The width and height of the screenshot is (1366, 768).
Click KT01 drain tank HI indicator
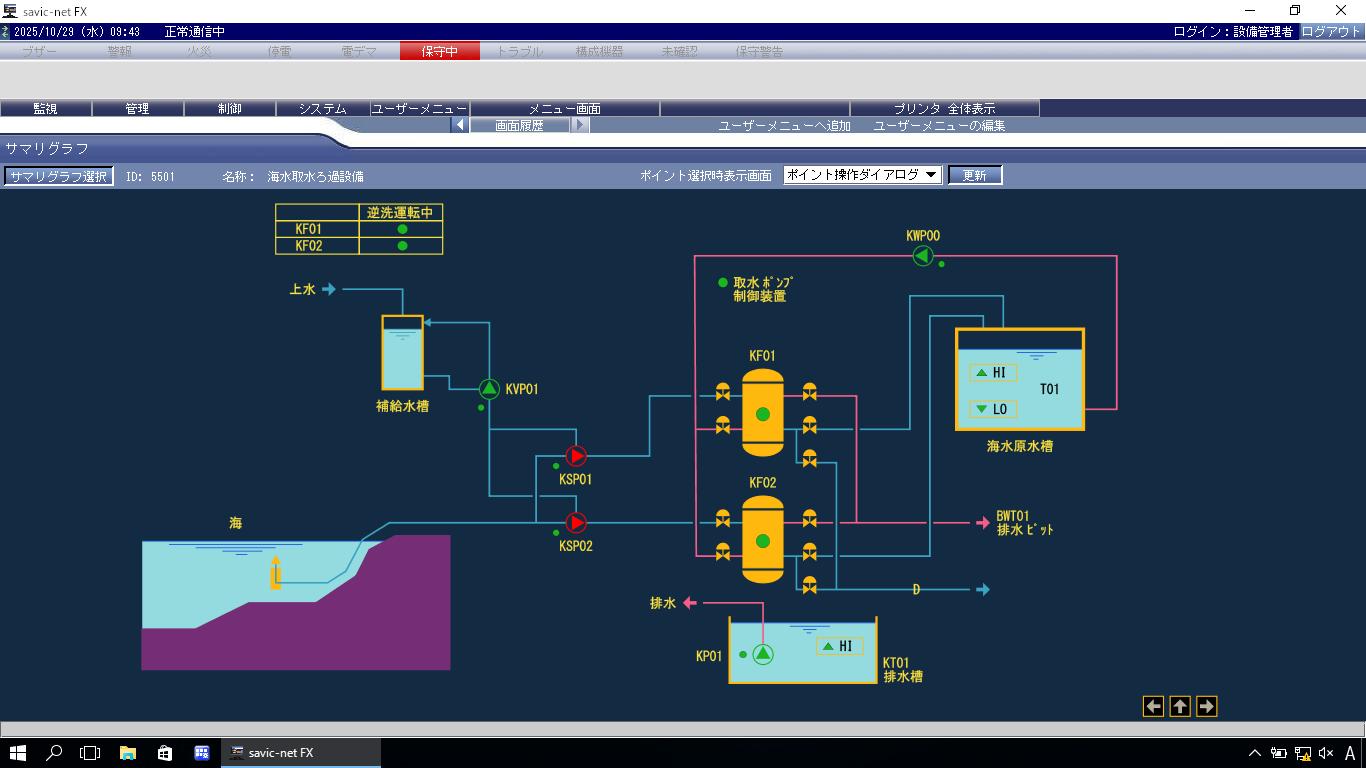pos(838,647)
